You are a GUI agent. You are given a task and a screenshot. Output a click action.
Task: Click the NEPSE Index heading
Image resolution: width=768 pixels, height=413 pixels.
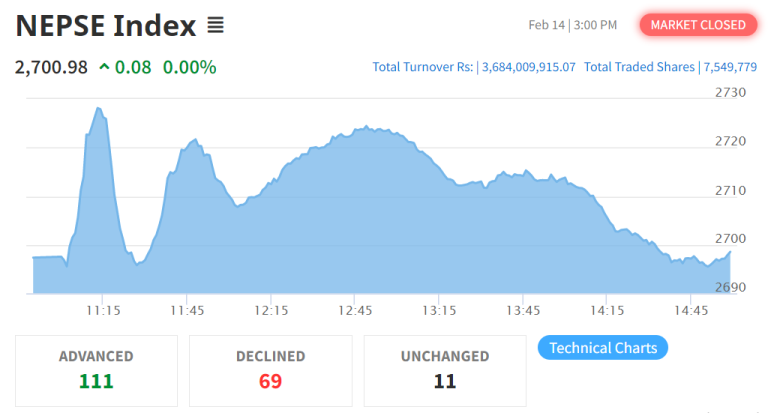click(x=105, y=26)
